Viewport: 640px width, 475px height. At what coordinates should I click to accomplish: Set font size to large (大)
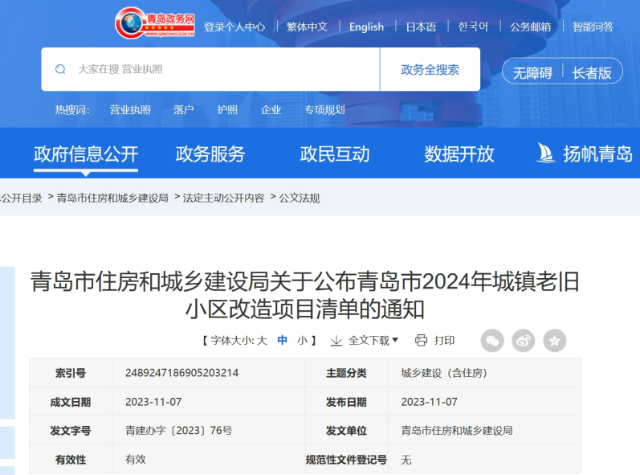click(x=262, y=341)
